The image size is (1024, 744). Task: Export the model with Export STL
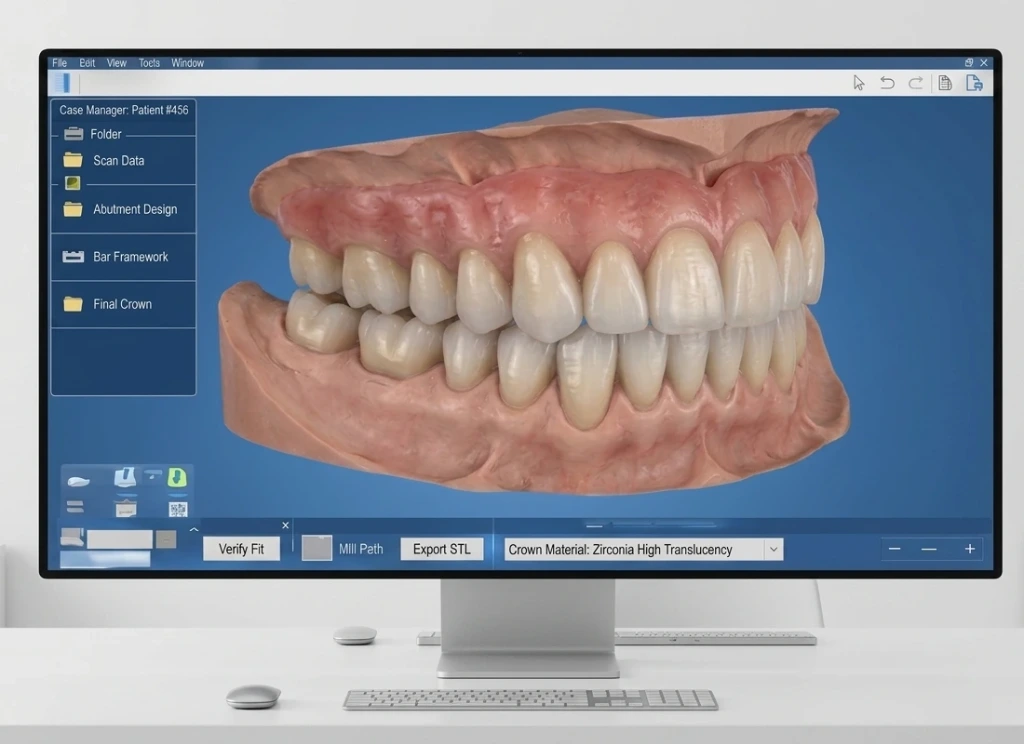point(441,548)
